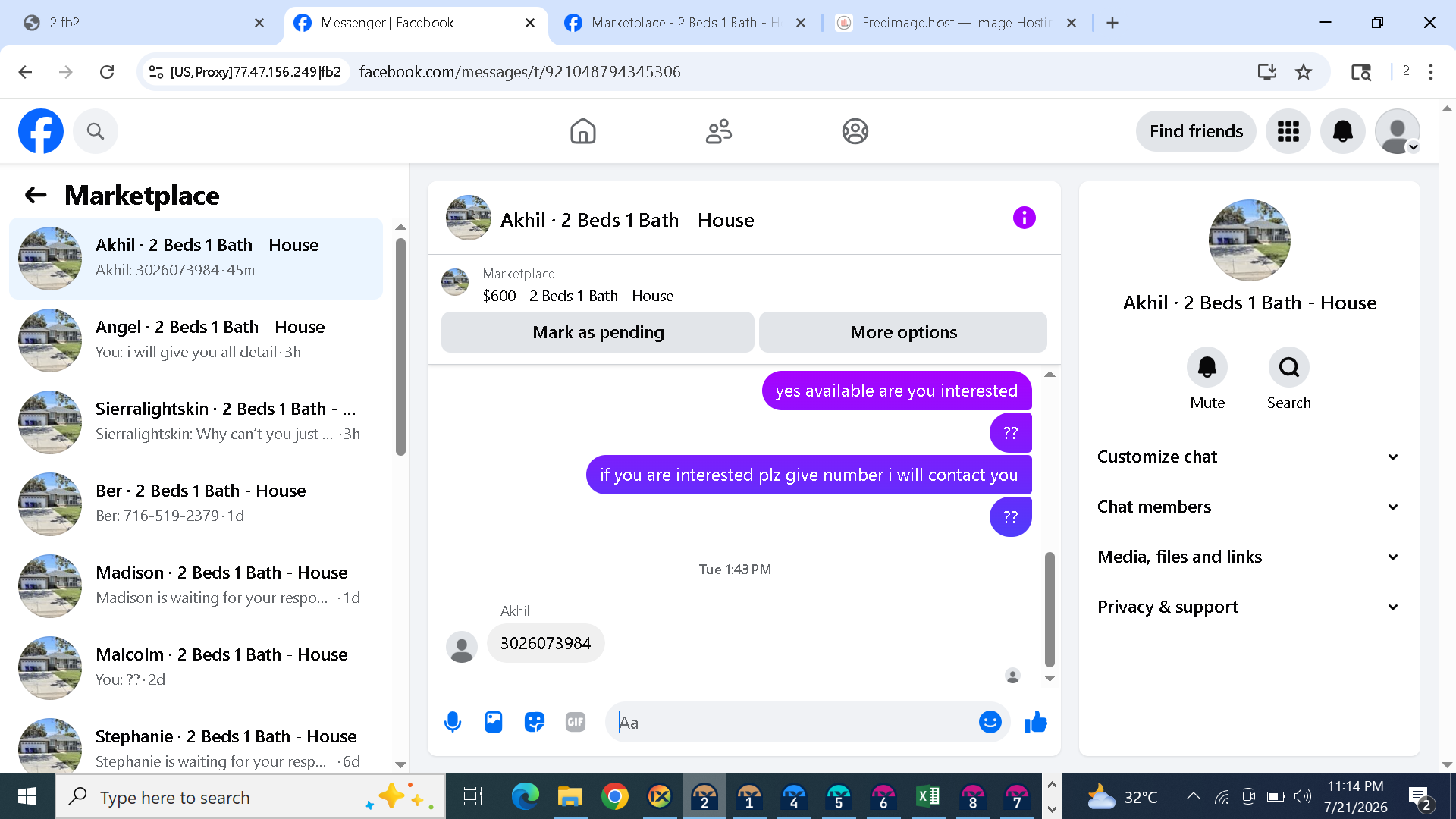The image size is (1456, 819).
Task: Close the Freeimage.host tab
Action: point(1072,23)
